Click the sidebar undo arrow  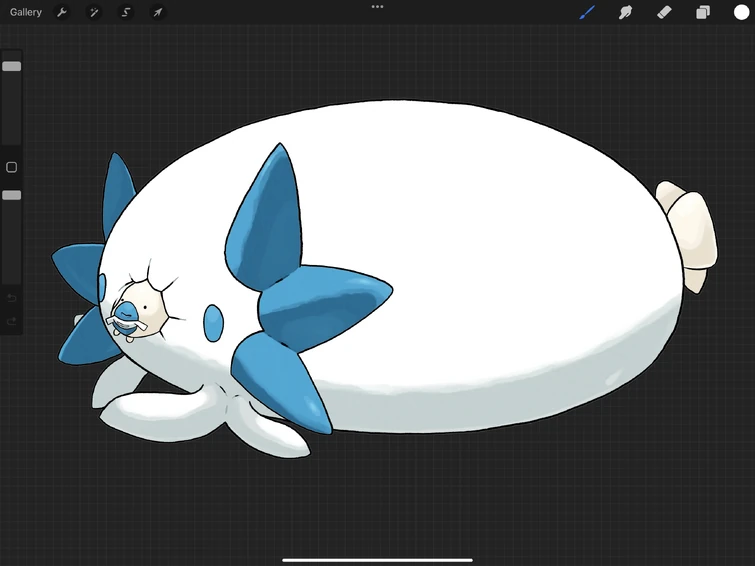12,298
